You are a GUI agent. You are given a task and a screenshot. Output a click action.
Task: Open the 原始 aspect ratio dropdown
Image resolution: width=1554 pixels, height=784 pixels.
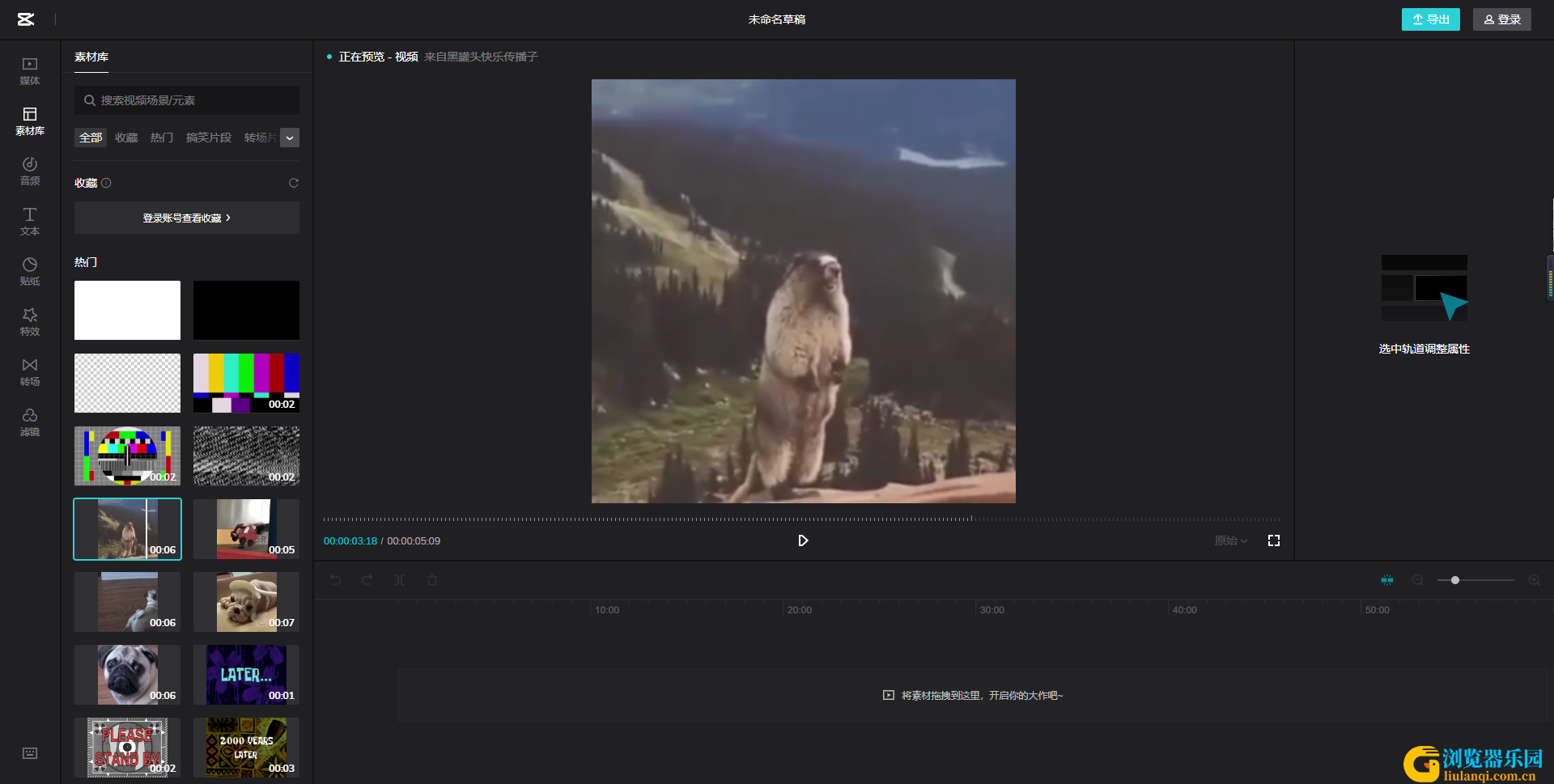coord(1231,540)
